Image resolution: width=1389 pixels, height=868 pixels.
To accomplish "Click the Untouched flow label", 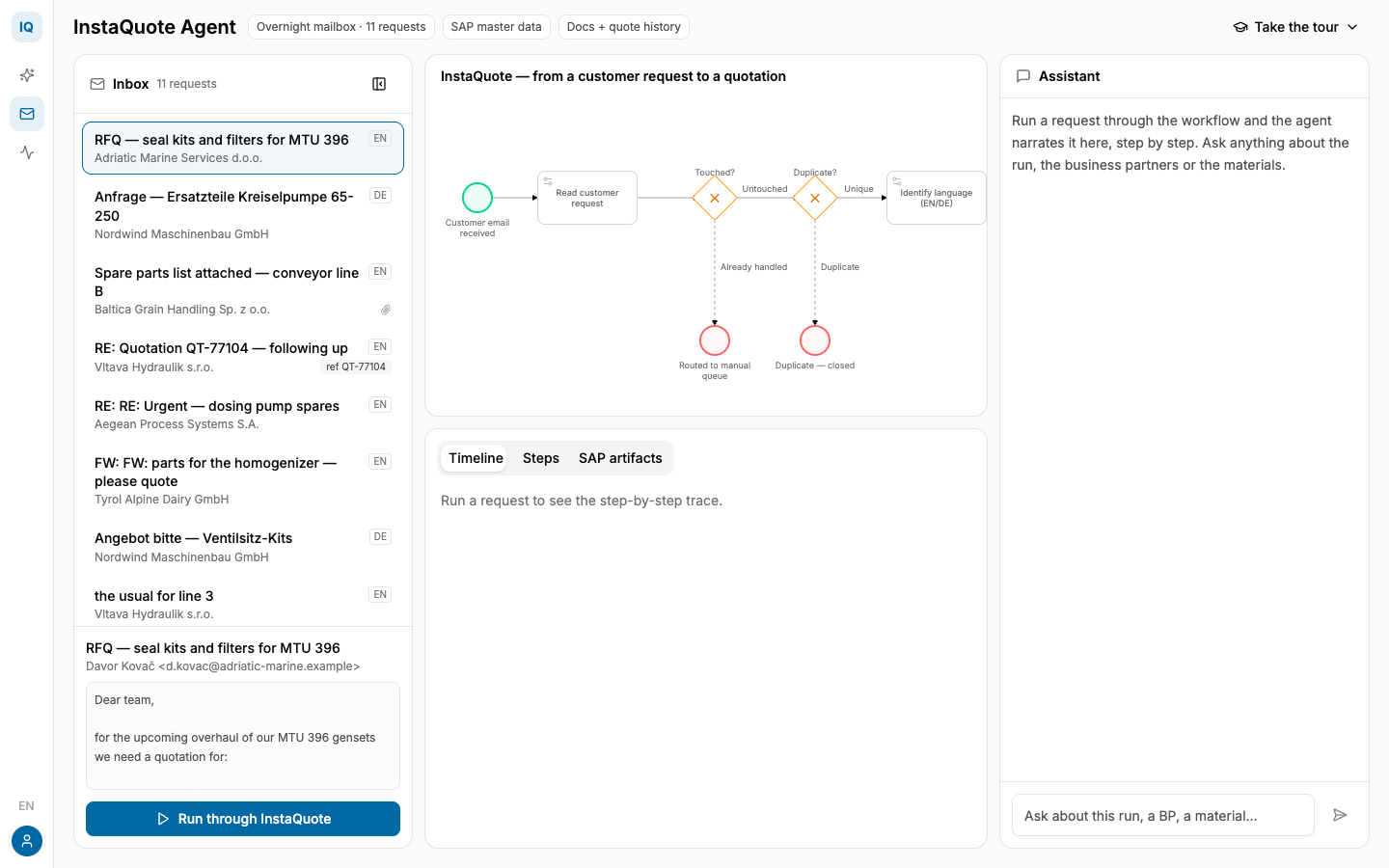I will [765, 189].
